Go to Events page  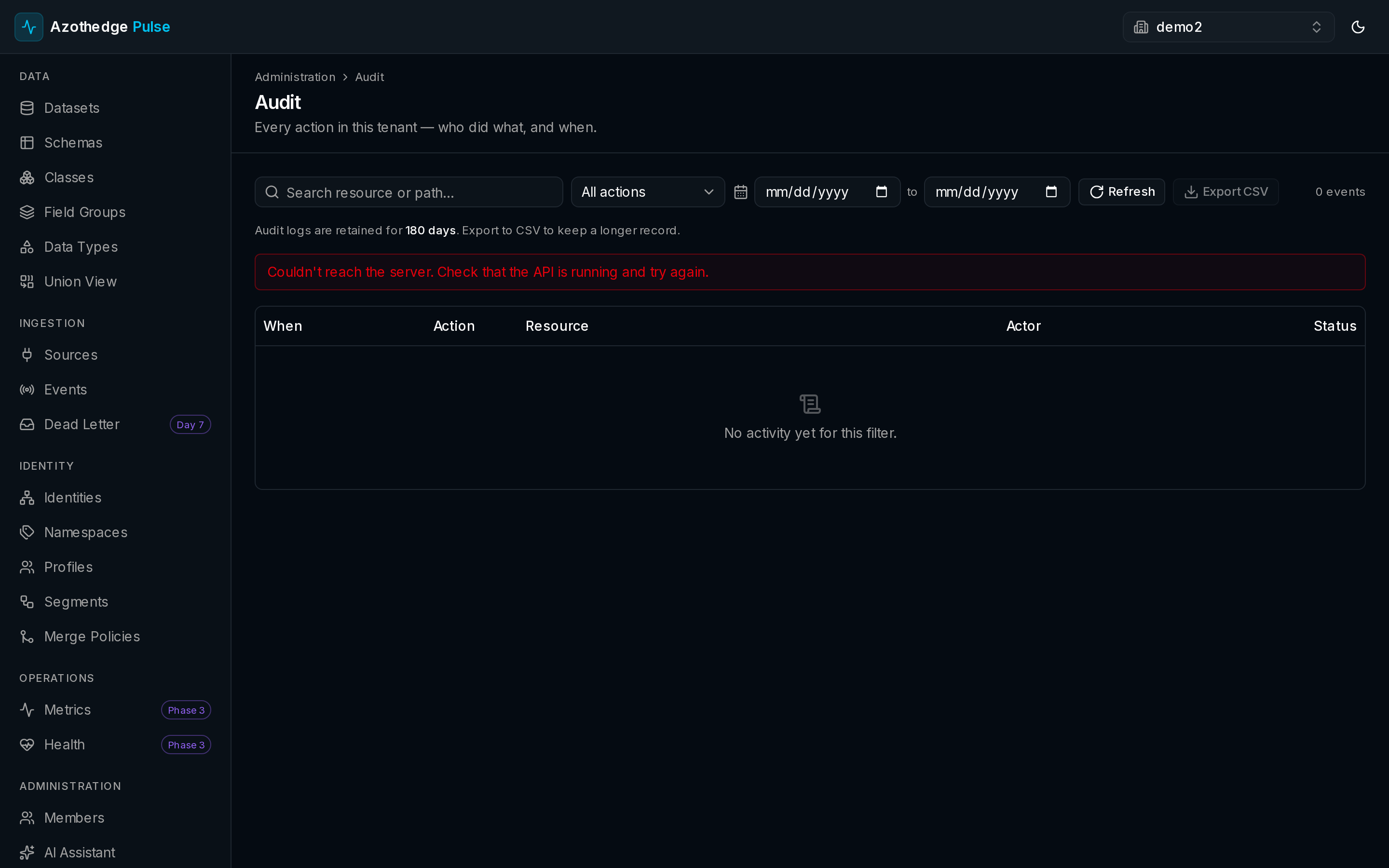[x=115, y=389]
